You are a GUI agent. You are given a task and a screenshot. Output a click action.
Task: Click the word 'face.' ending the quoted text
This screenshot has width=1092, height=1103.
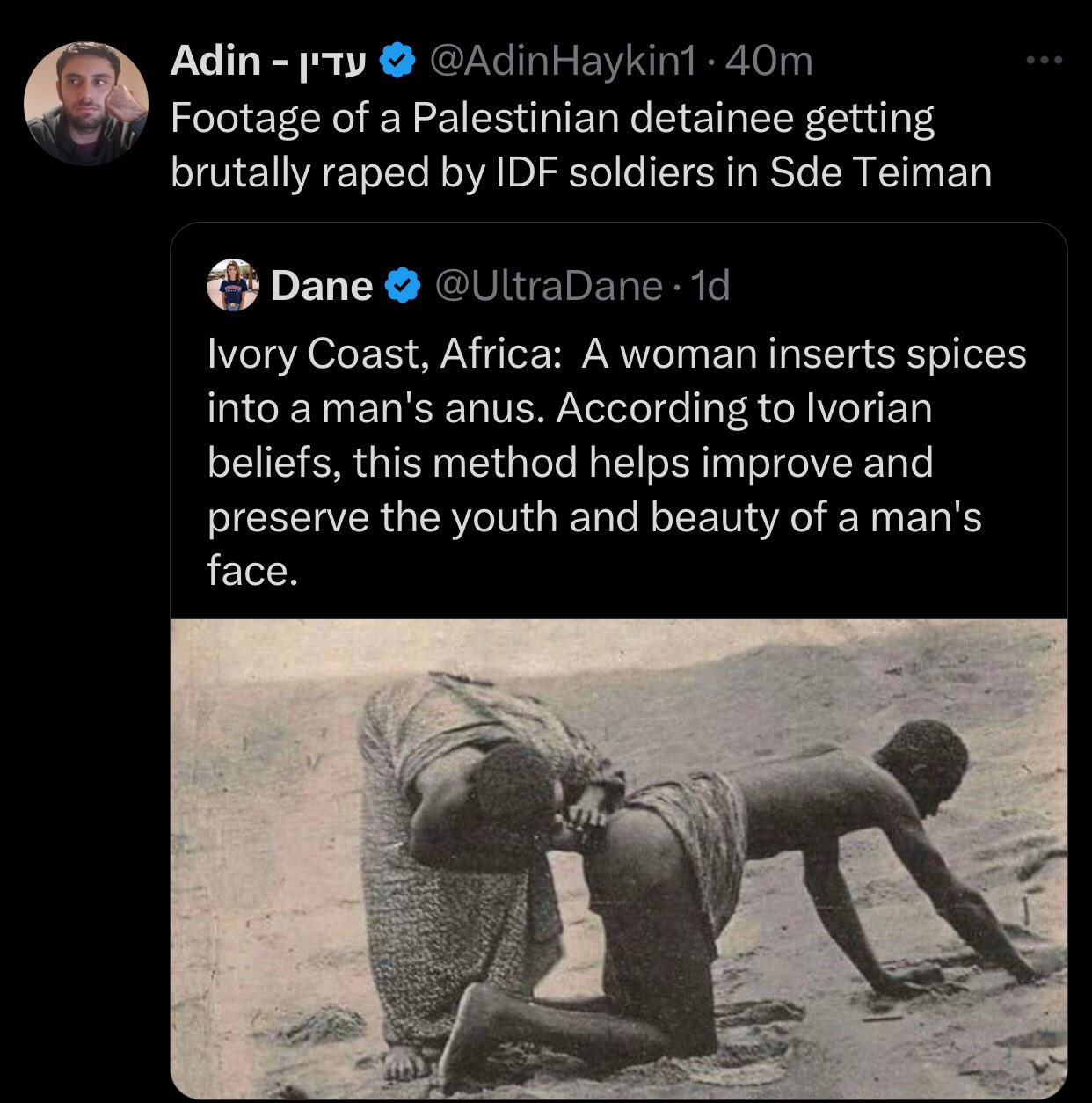[252, 571]
